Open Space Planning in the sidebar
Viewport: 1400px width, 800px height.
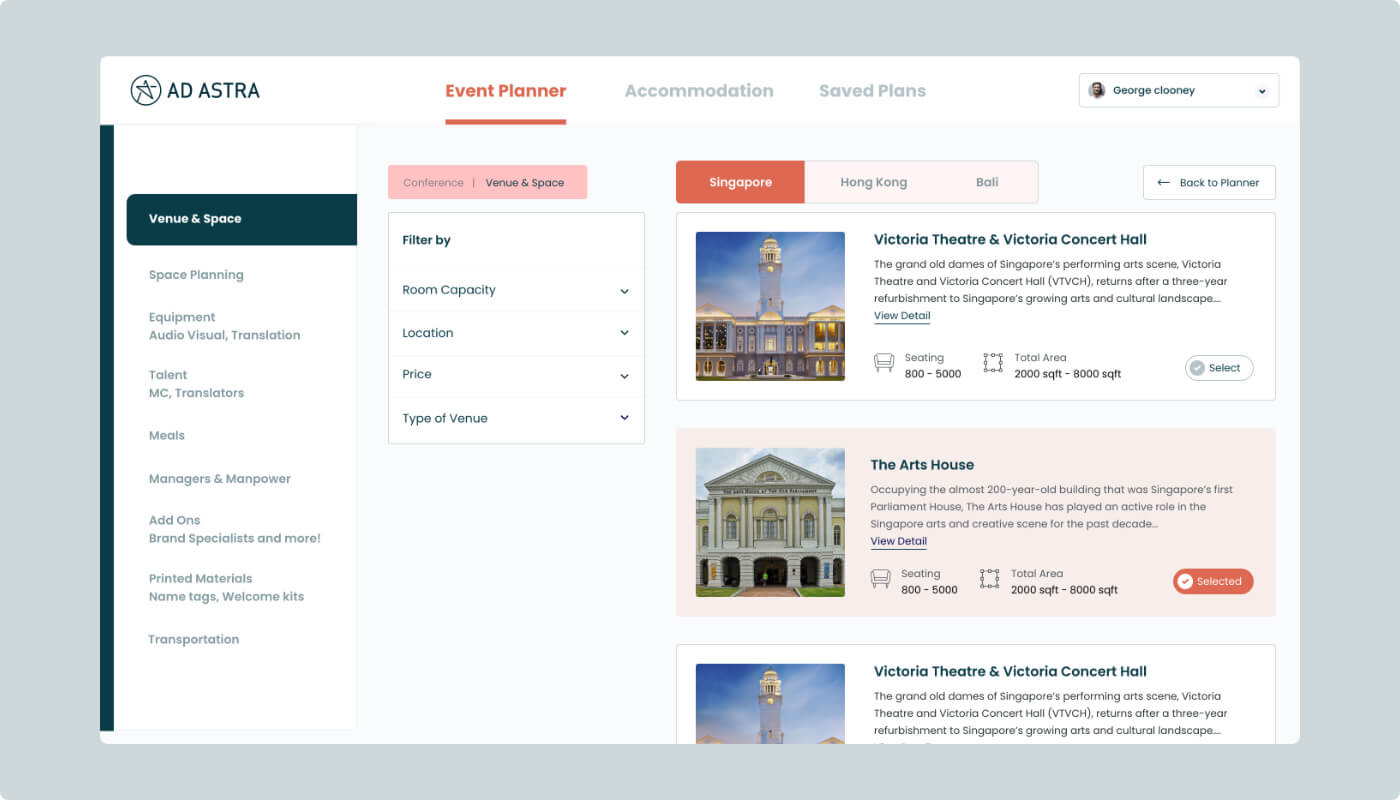pyautogui.click(x=196, y=275)
